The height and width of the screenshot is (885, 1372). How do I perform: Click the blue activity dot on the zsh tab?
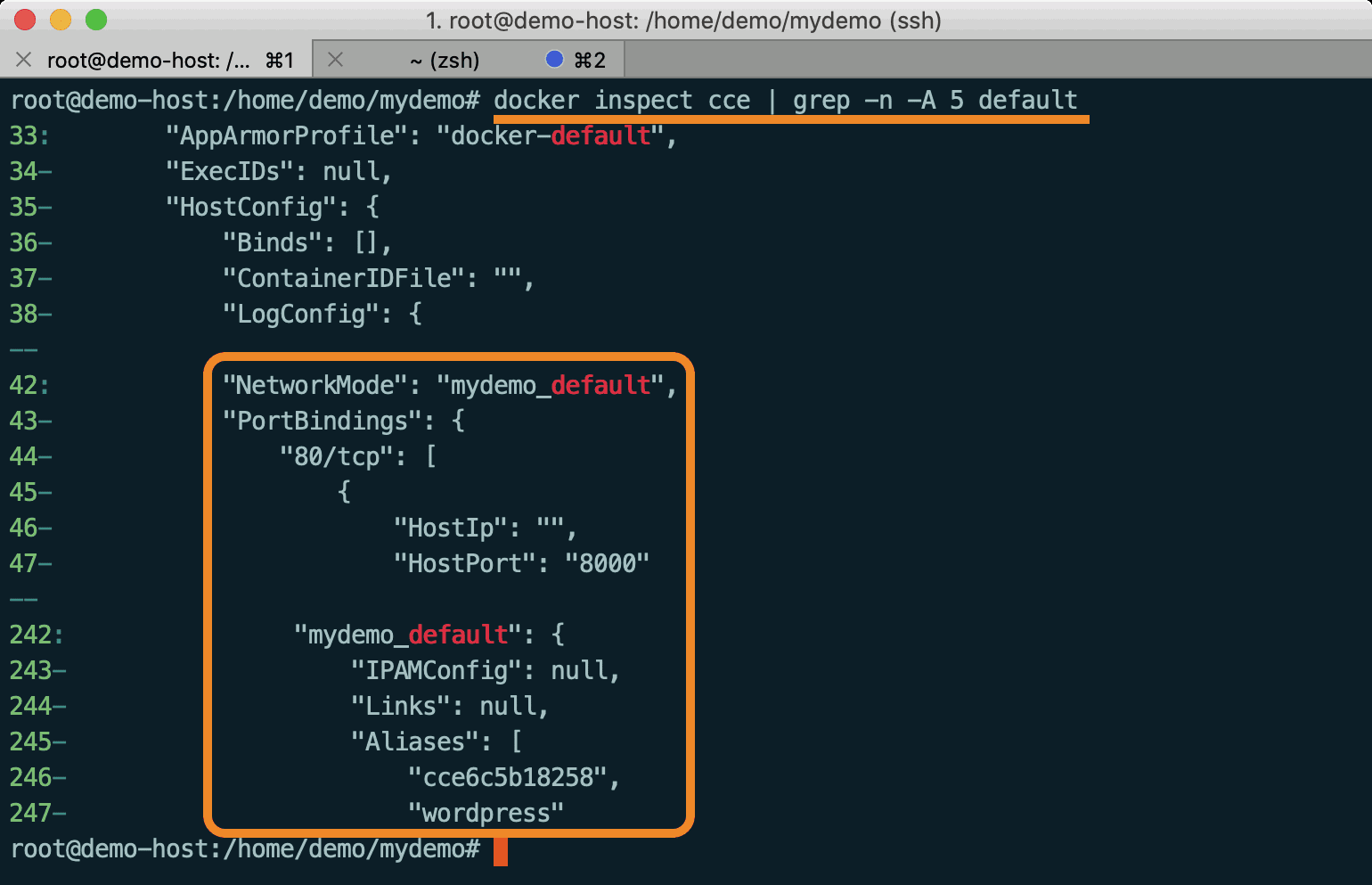[x=554, y=59]
